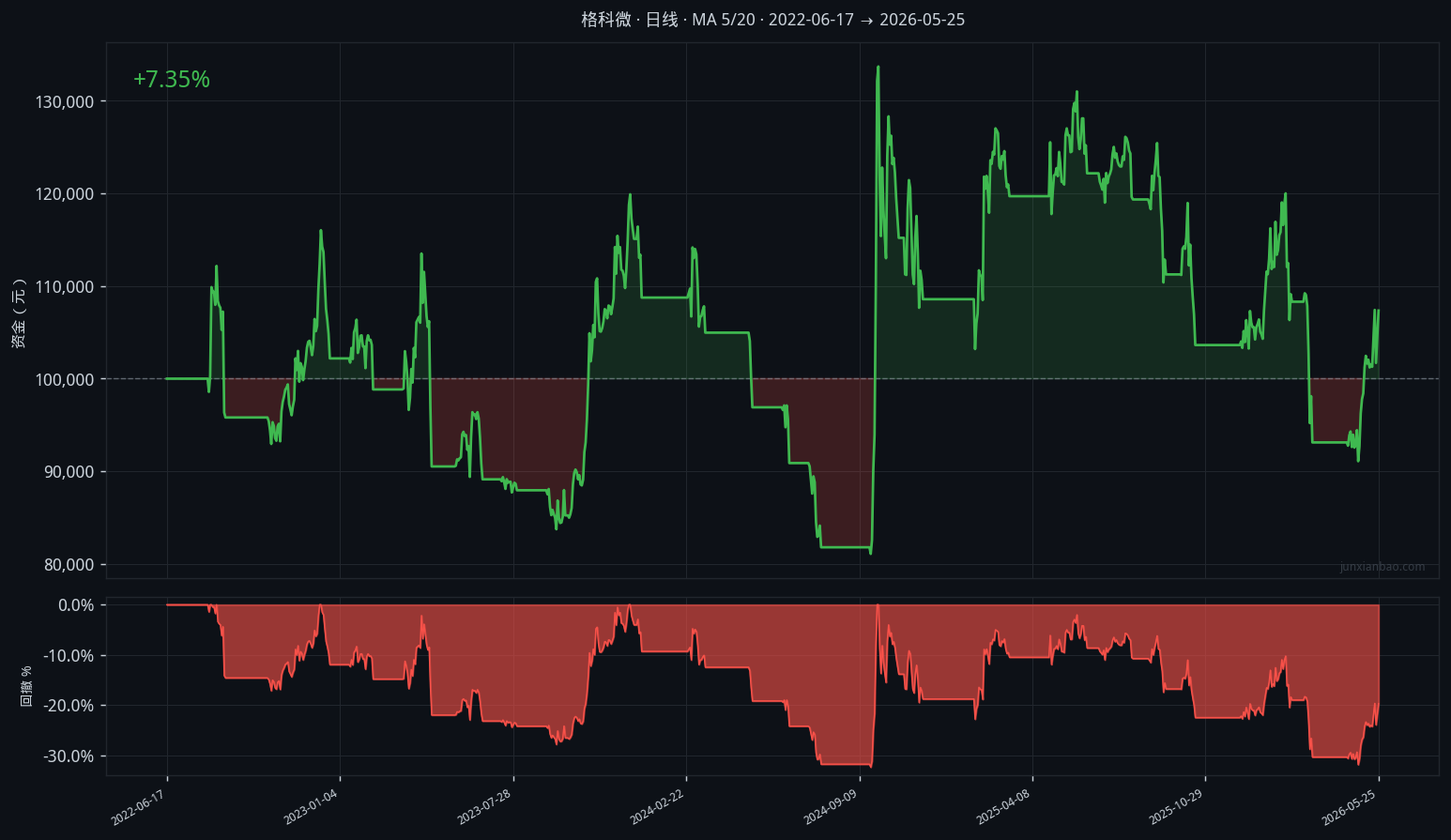The image size is (1451, 840).
Task: Click the 2025-10-29 date tick label
Action: [x=1177, y=808]
